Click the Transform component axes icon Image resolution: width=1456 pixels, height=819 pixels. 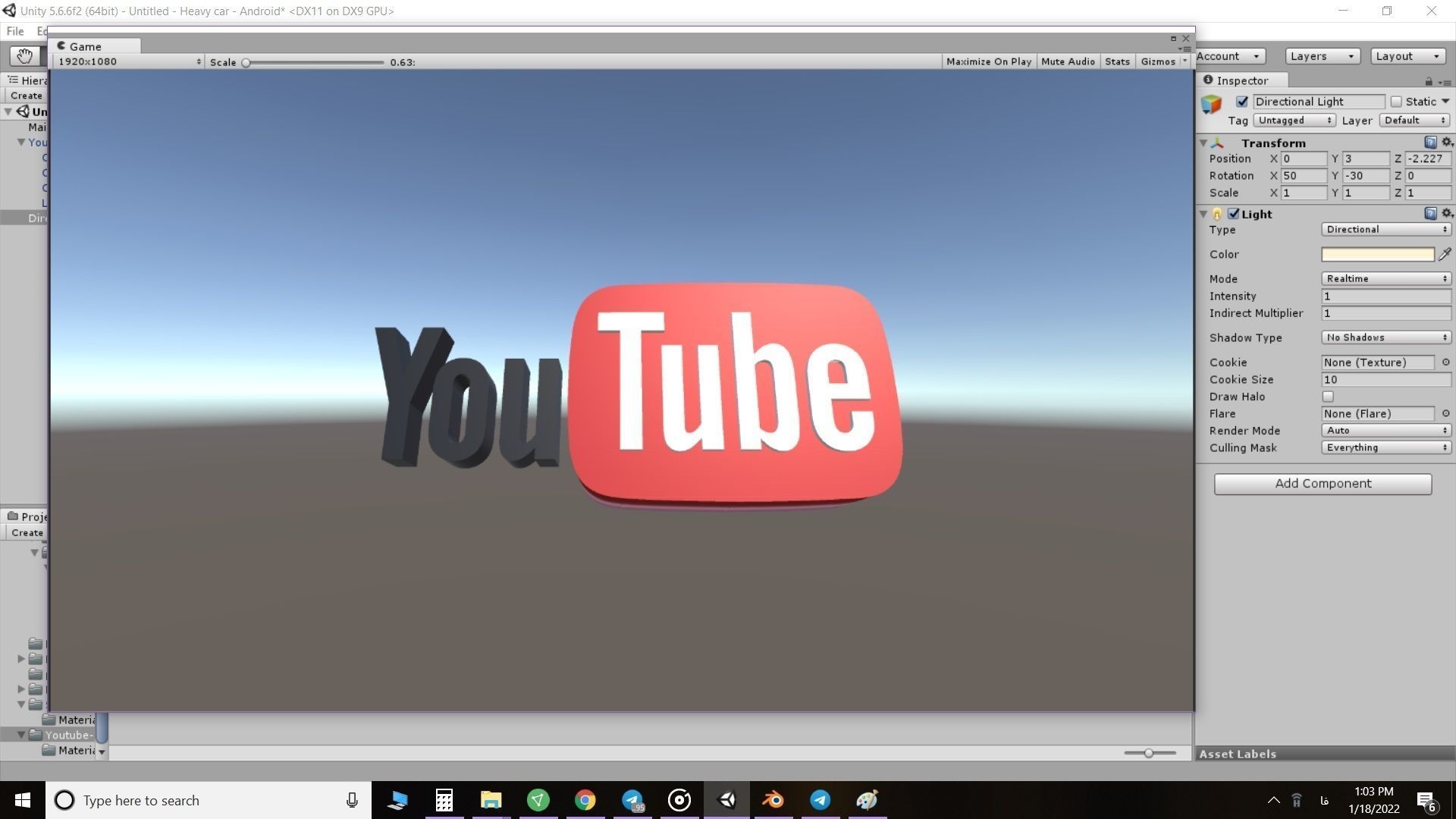pyautogui.click(x=1218, y=143)
